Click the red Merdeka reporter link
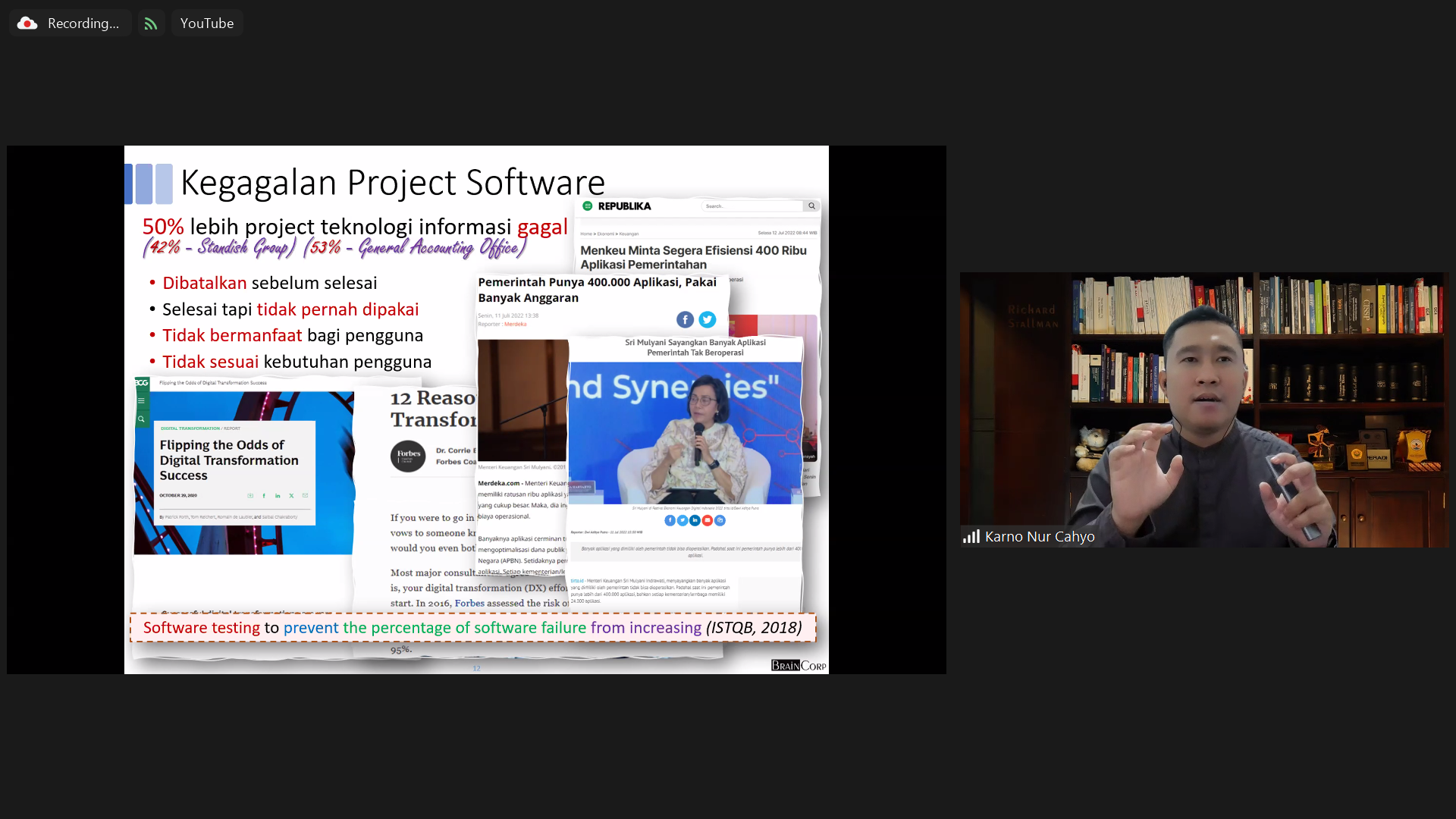The image size is (1456, 819). (515, 325)
